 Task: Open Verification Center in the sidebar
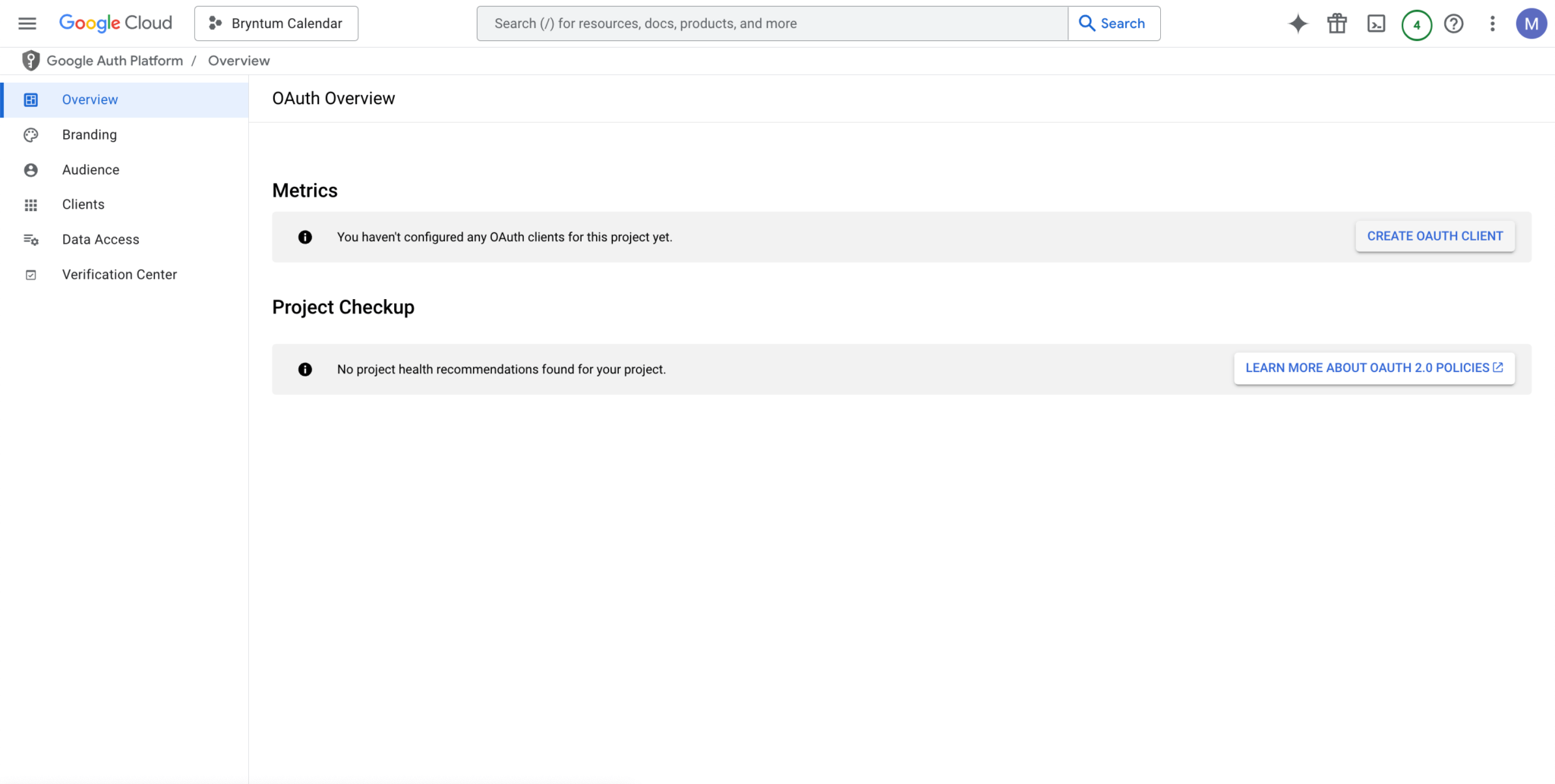[x=125, y=274]
